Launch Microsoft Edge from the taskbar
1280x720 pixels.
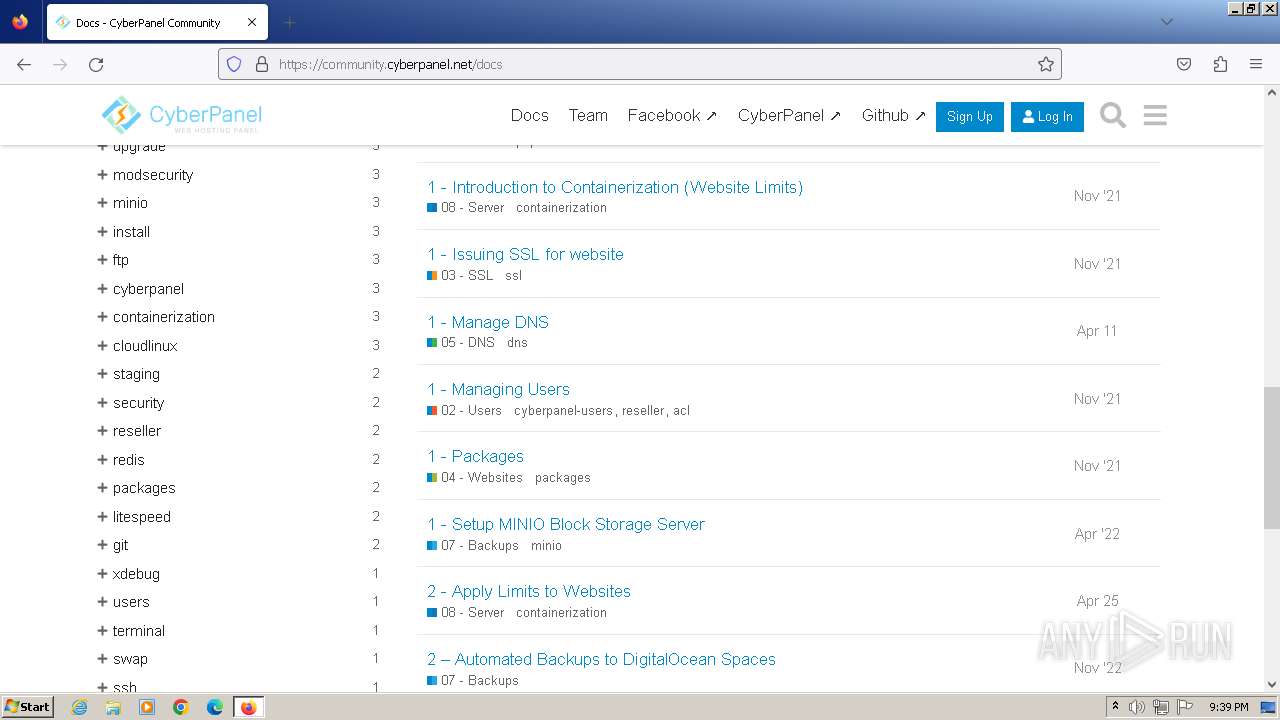[x=215, y=707]
